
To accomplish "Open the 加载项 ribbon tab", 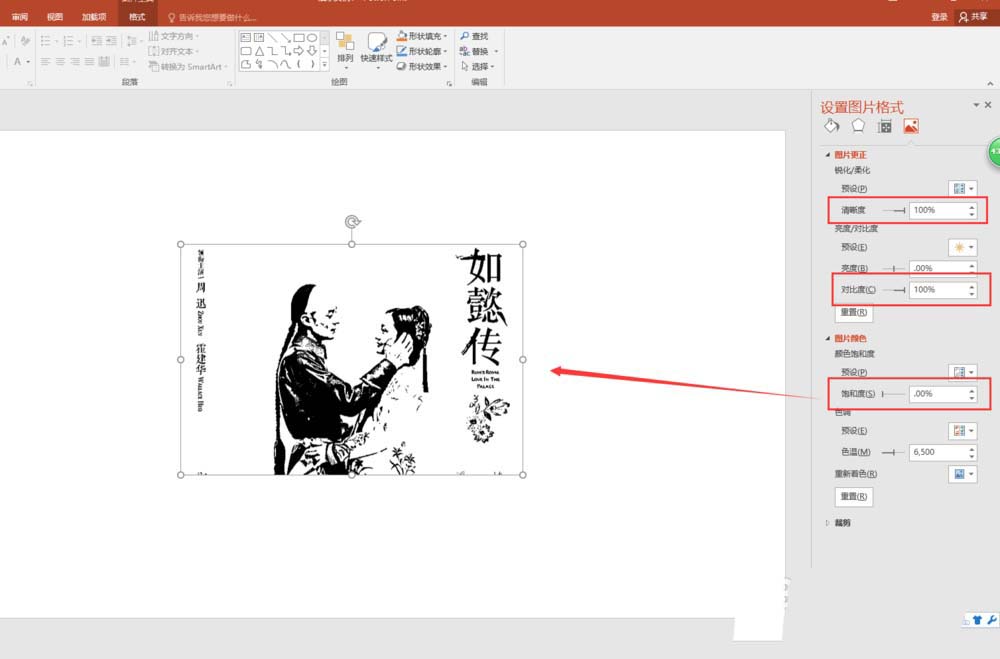I will [94, 17].
